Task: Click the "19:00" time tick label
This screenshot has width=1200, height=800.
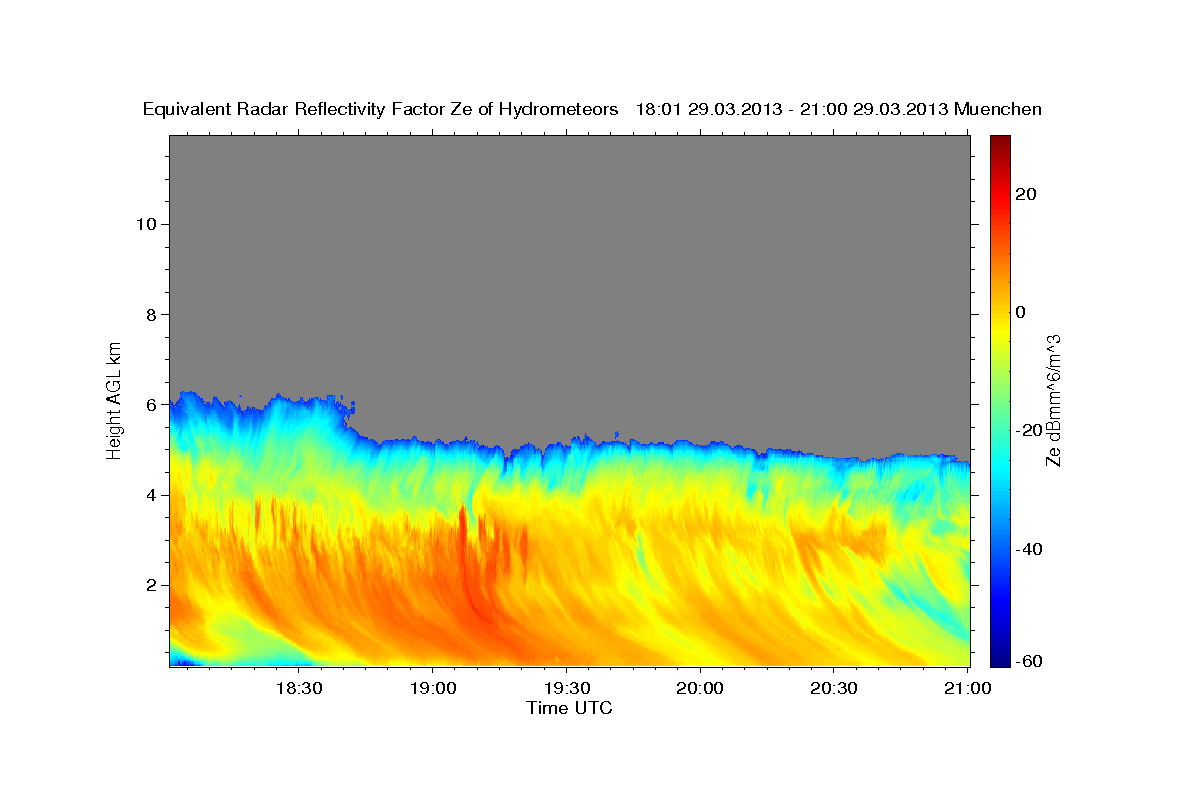Action: 432,688
